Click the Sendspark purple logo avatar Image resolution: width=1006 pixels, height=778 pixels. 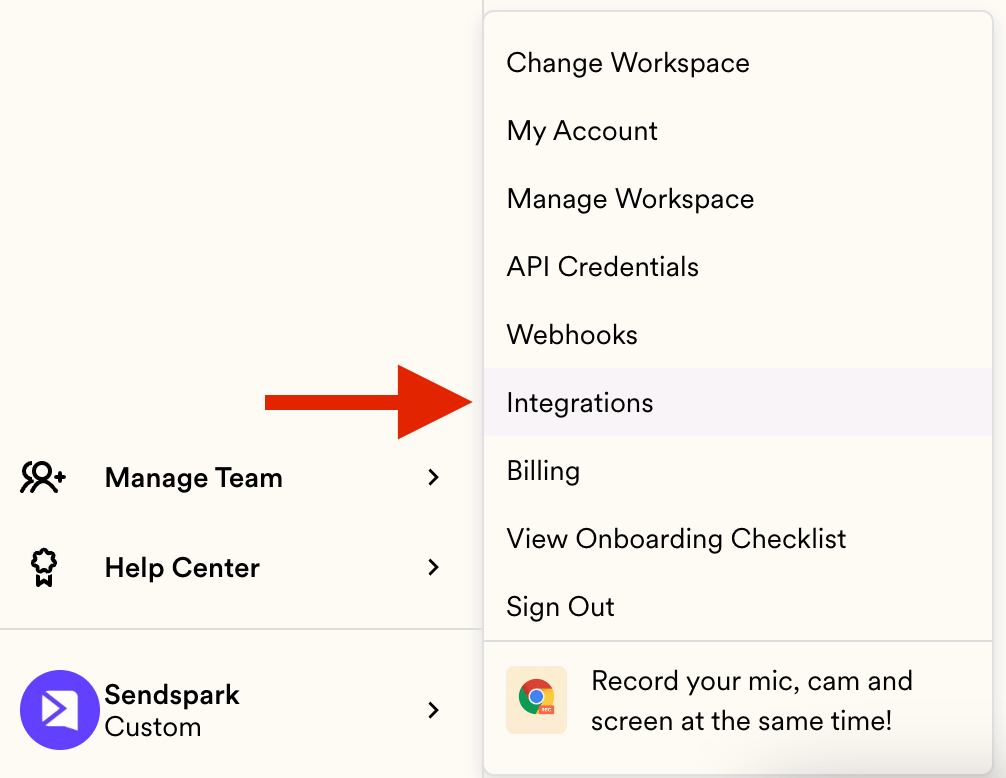[x=60, y=710]
